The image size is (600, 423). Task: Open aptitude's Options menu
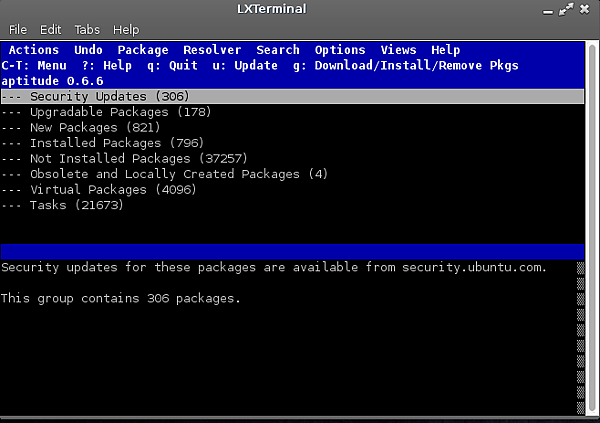click(340, 50)
